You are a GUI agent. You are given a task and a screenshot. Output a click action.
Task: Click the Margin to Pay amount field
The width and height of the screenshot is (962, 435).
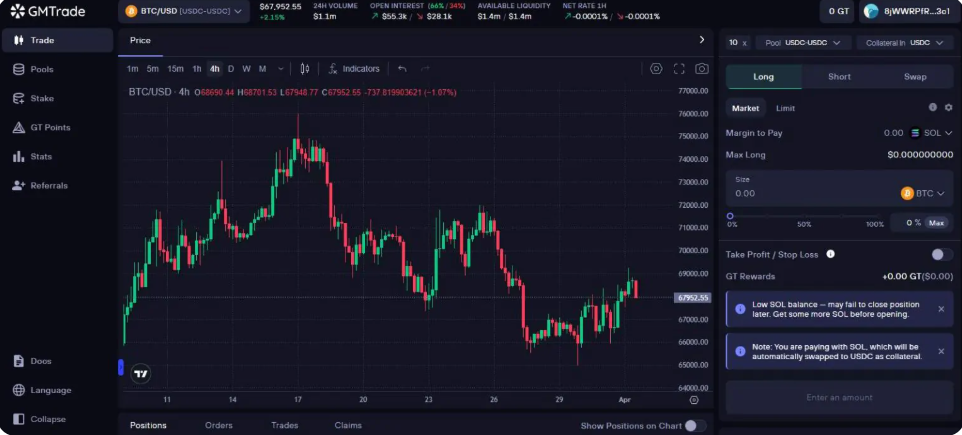point(893,133)
